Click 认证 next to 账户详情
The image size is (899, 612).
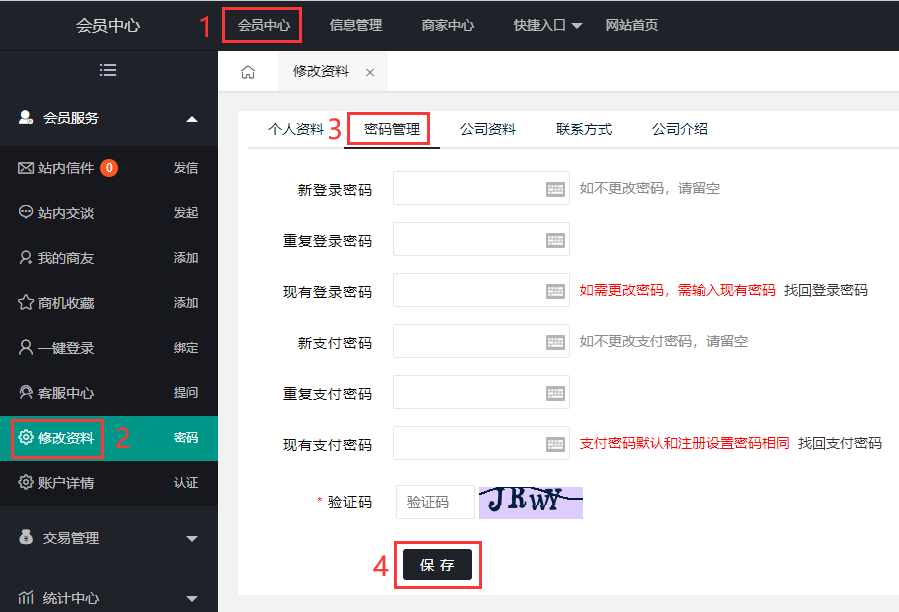tap(186, 483)
